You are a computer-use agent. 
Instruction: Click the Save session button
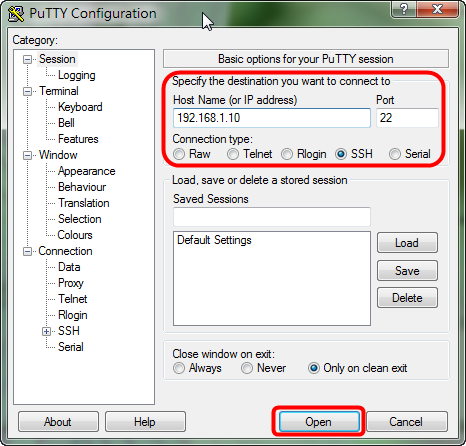click(407, 271)
